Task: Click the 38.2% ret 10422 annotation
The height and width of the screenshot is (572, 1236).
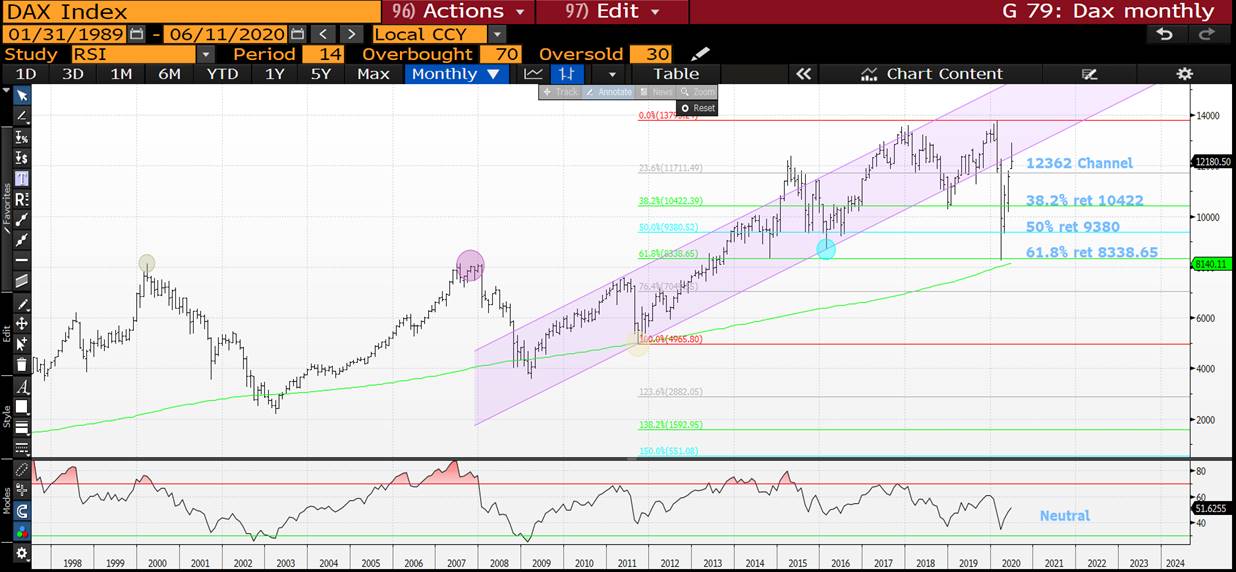Action: 1084,200
